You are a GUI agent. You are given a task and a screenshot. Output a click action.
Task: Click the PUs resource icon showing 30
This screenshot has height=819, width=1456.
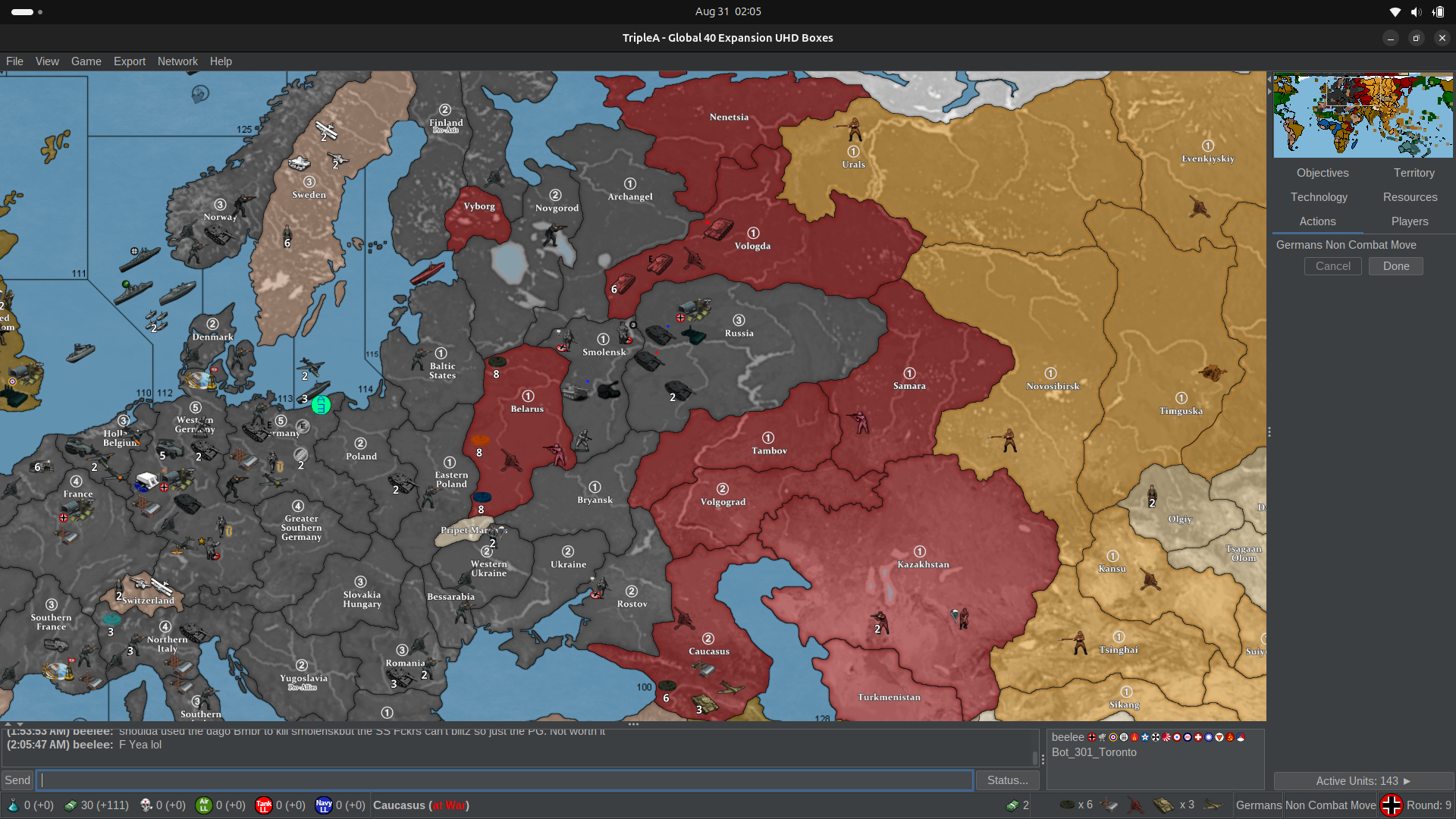[71, 805]
